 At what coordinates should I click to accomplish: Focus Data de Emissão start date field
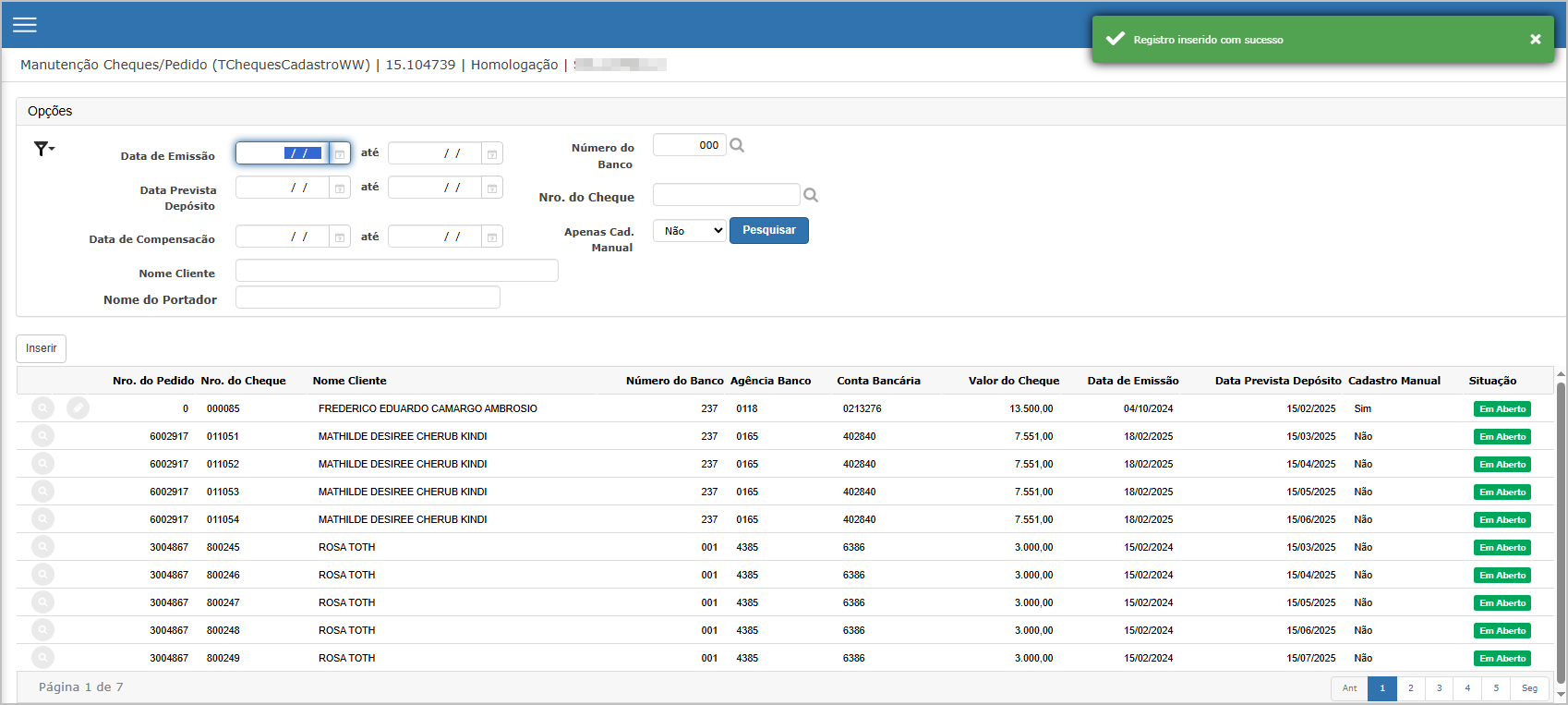283,153
